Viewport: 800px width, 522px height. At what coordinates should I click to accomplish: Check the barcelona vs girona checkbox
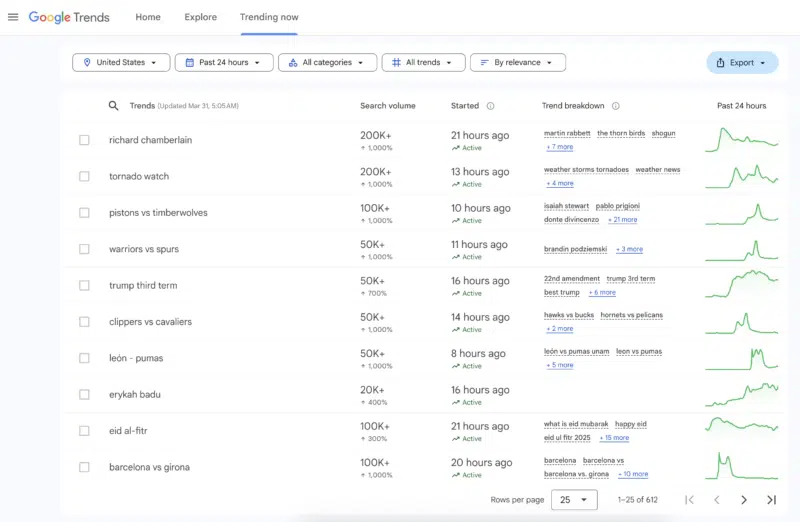[x=84, y=467]
